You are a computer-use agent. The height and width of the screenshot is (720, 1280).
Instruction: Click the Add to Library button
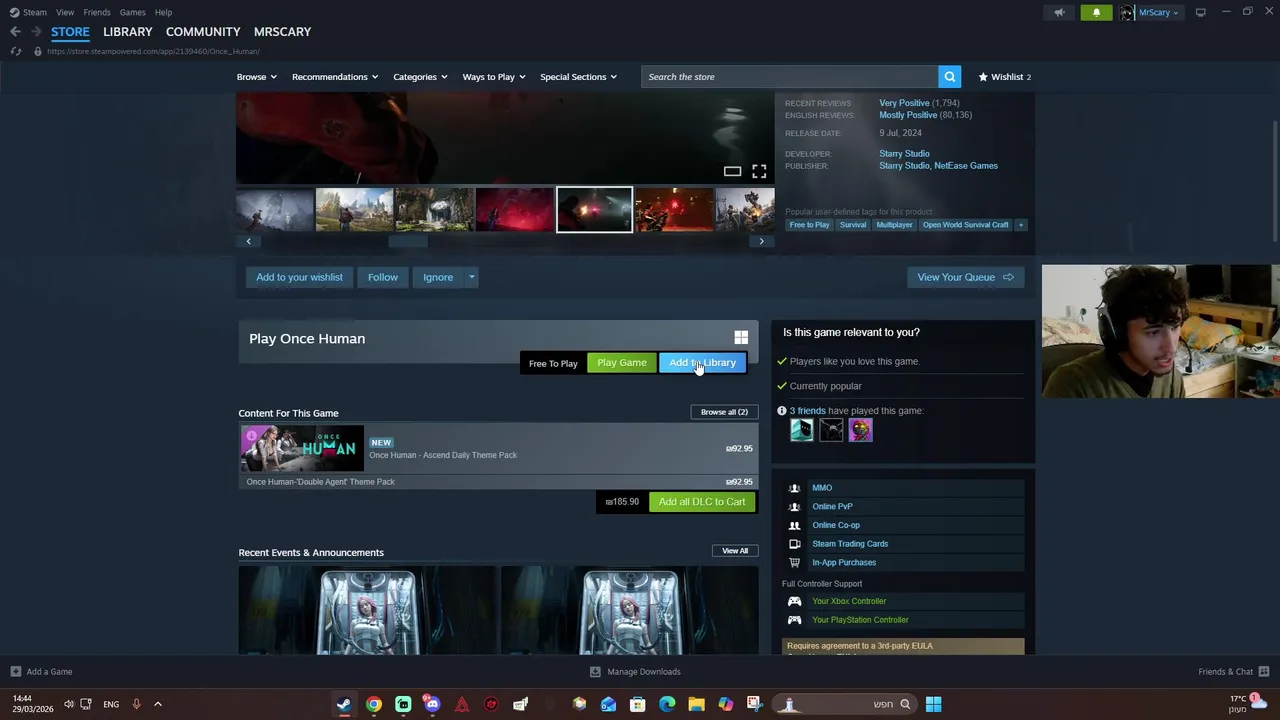coord(702,363)
